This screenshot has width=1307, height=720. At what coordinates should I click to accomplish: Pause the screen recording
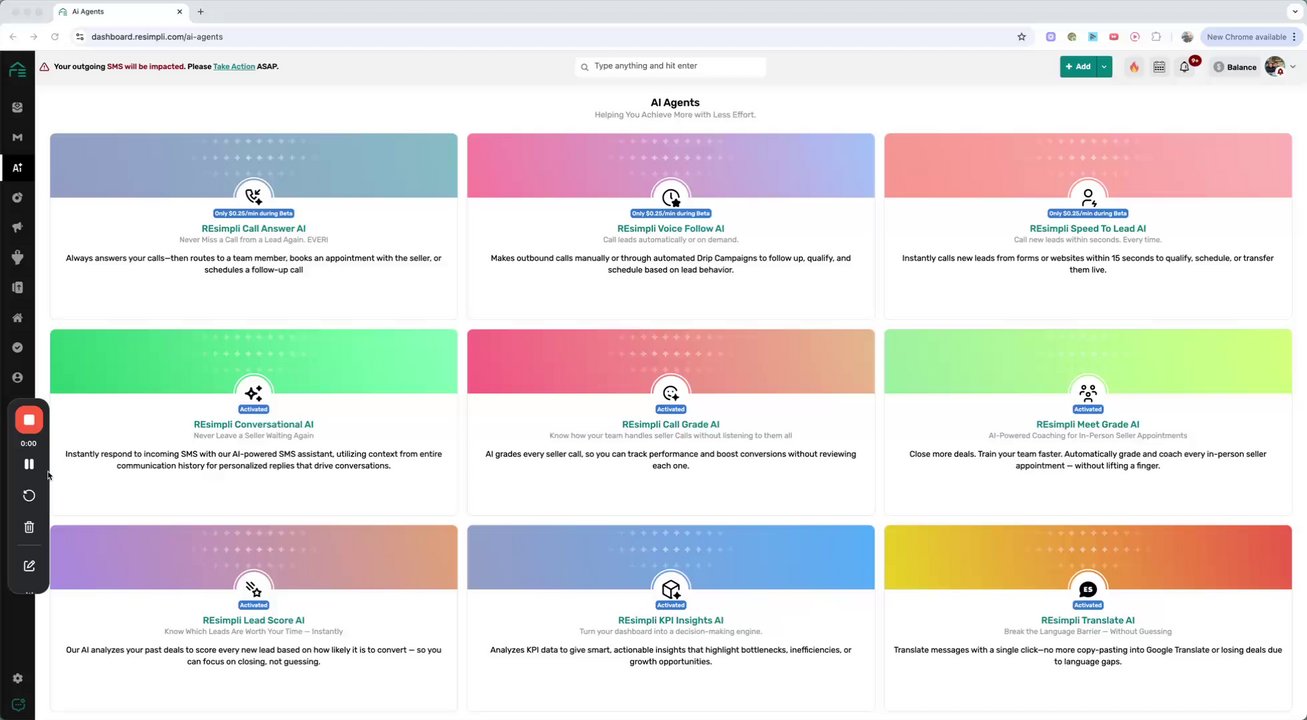tap(29, 464)
